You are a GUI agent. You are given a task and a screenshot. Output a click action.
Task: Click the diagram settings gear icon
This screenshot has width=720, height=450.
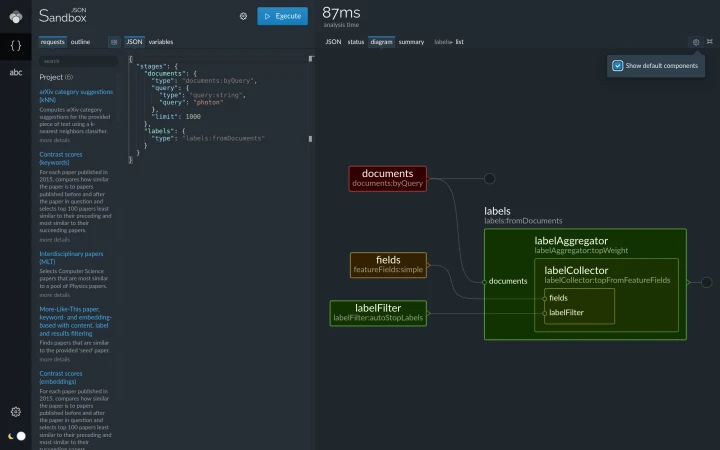click(x=696, y=42)
